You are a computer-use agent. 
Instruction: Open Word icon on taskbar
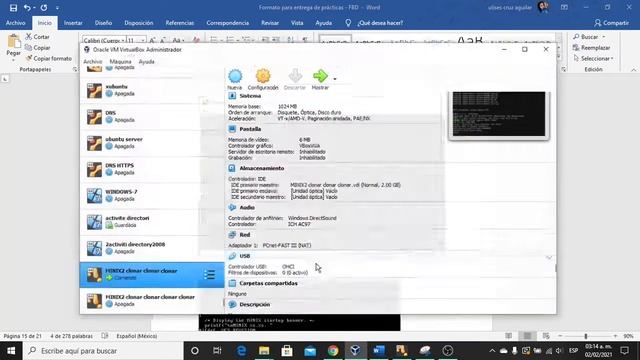click(378, 351)
